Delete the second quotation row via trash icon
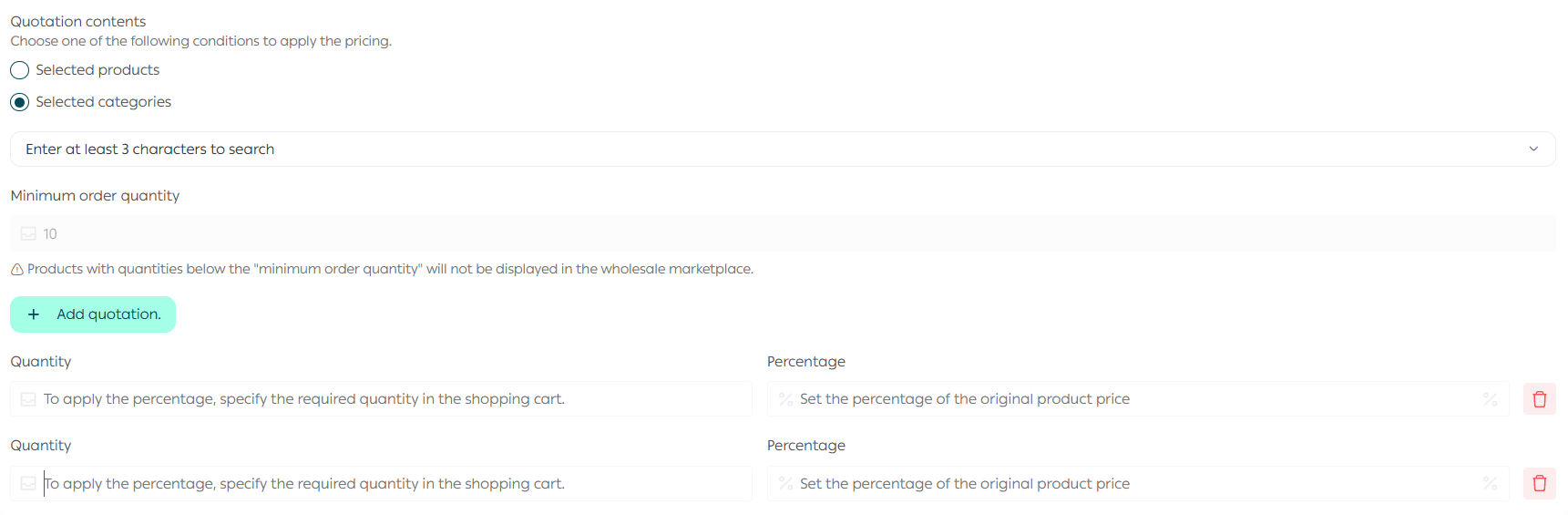This screenshot has width=1568, height=515. (1539, 483)
